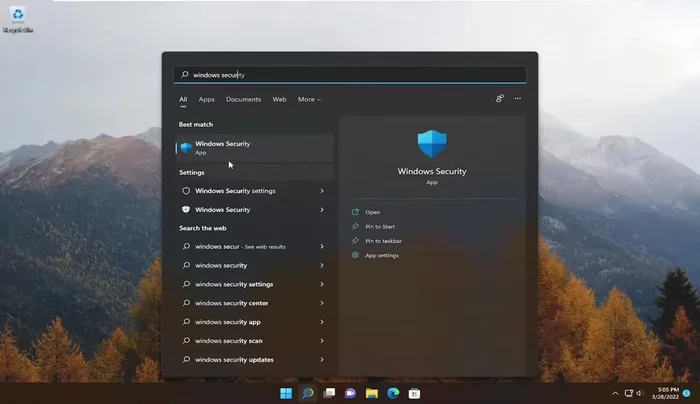
Task: Click the search icon beside 'windows security center'
Action: click(x=186, y=303)
